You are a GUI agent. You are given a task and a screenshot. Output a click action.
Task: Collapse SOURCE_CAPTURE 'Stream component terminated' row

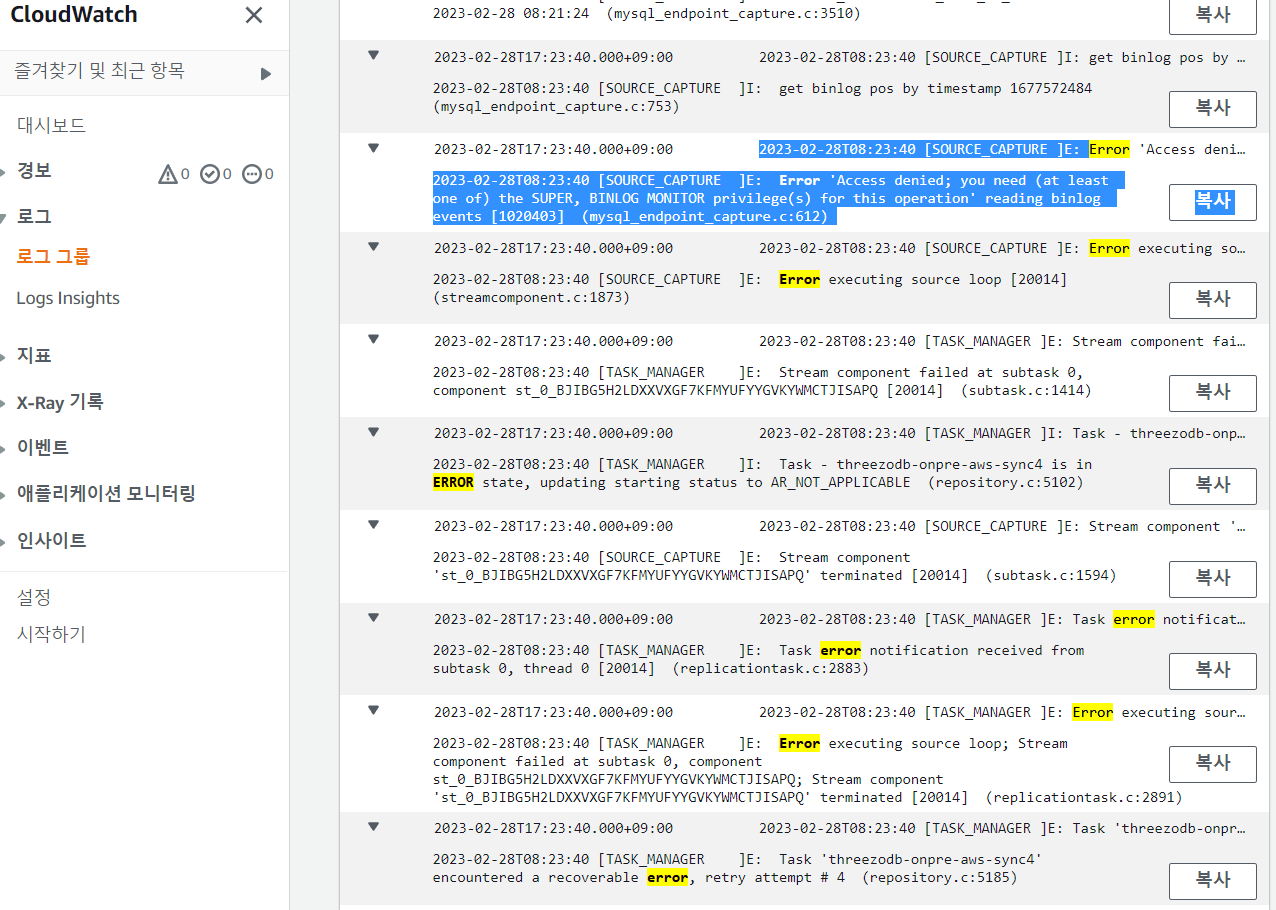point(374,524)
